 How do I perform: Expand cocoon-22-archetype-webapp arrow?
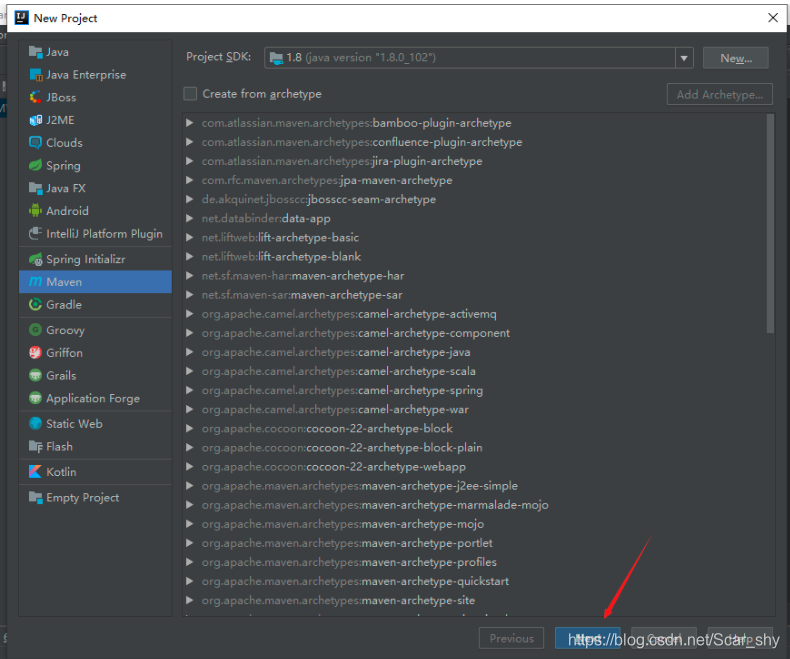pos(189,467)
